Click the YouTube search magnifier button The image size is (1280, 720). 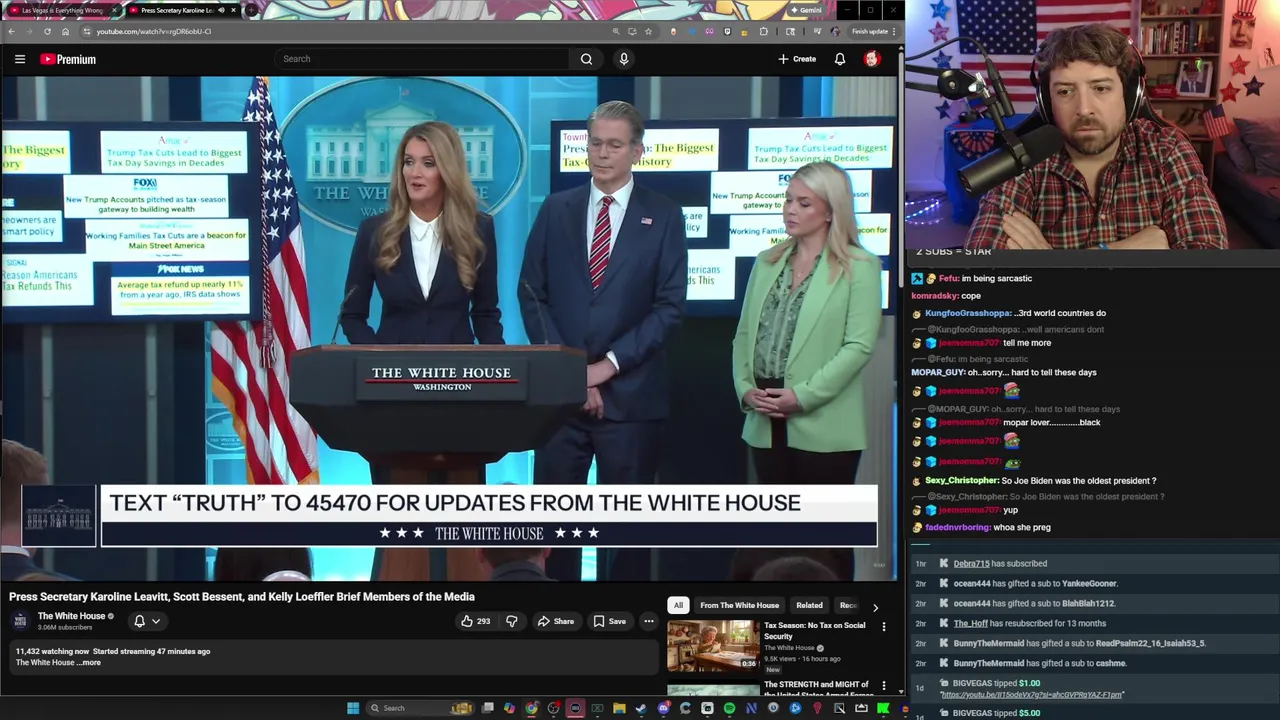[586, 59]
